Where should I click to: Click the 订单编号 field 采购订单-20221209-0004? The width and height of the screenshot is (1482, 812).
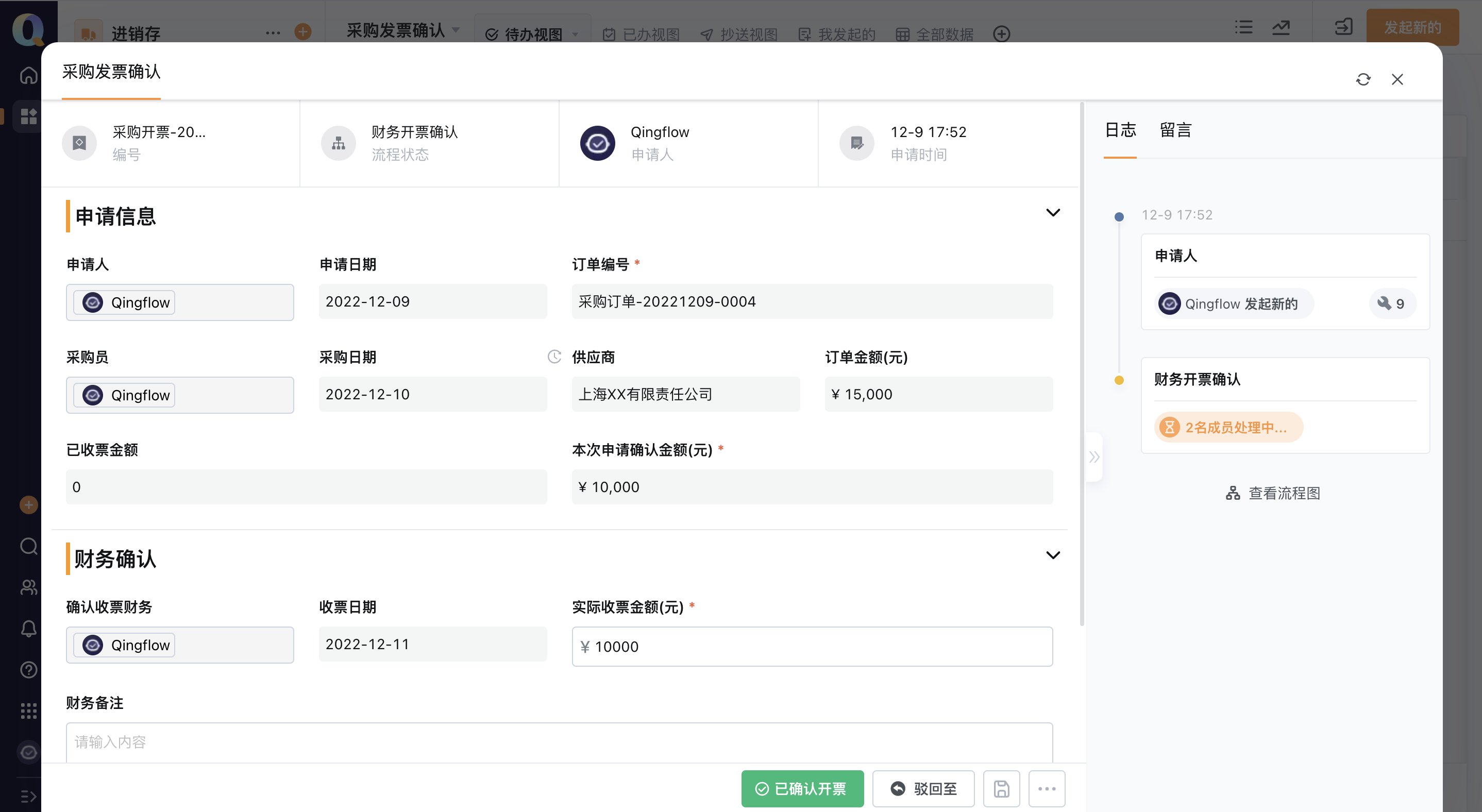812,301
